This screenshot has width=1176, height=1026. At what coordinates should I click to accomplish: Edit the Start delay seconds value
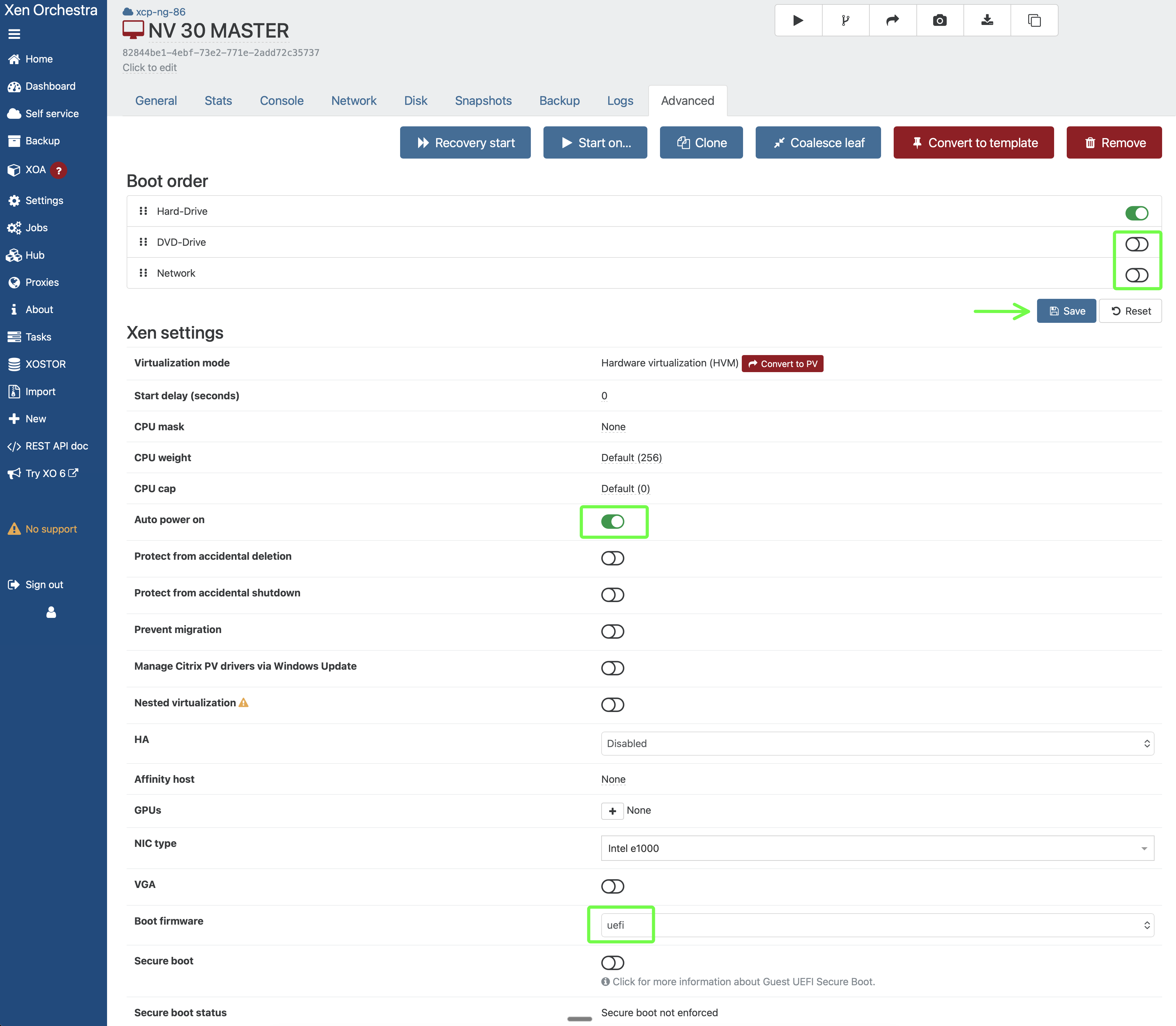pyautogui.click(x=604, y=395)
